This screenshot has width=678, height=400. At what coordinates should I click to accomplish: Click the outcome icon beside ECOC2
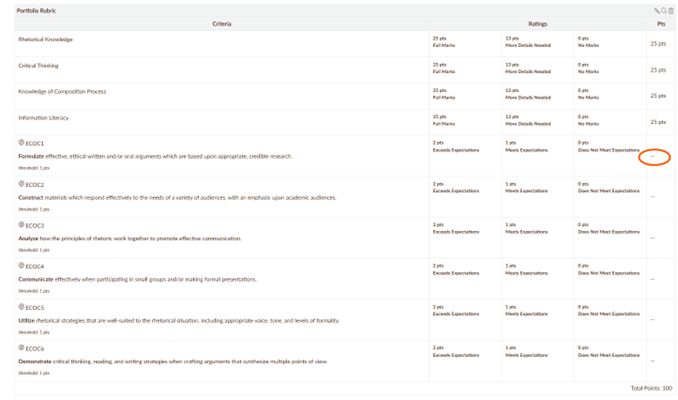click(21, 184)
